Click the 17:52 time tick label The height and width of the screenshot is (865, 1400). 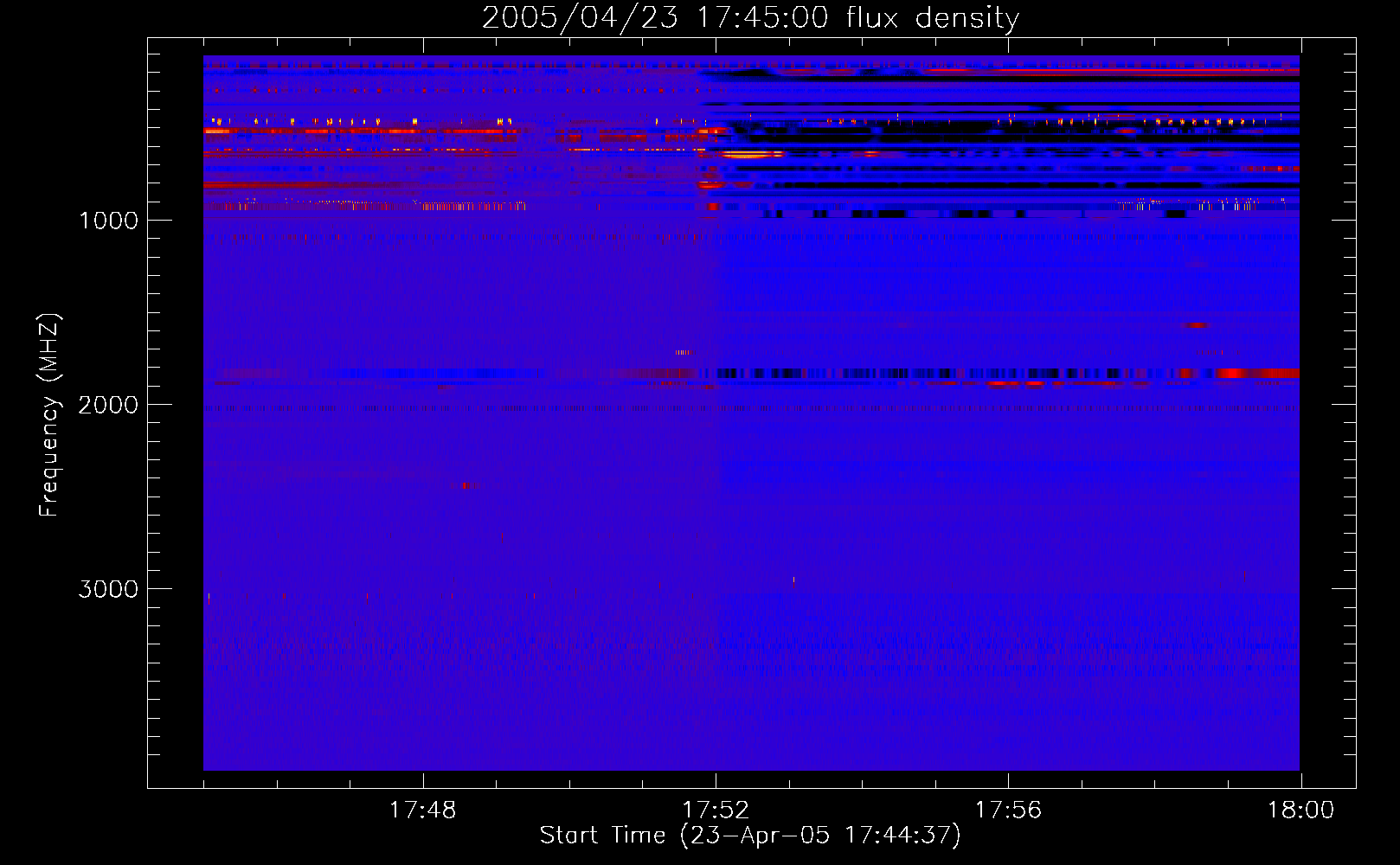[716, 811]
